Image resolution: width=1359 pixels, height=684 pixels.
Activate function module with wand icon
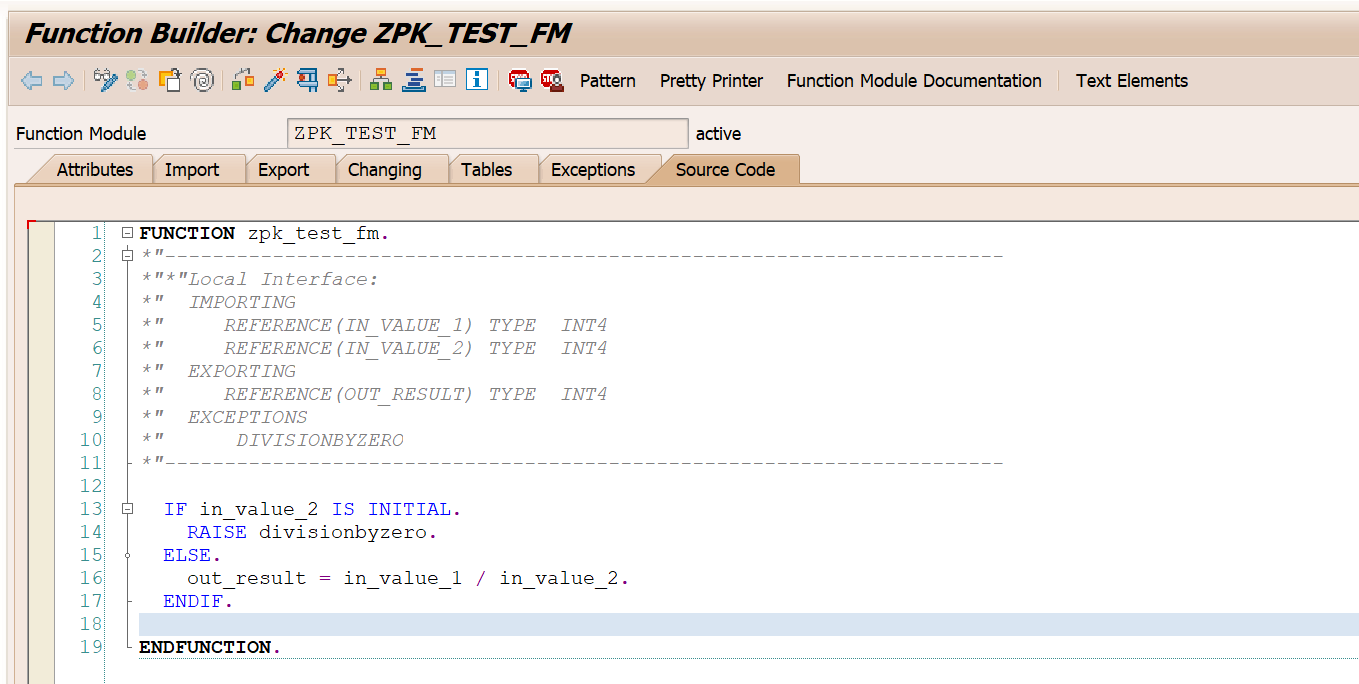[x=274, y=81]
